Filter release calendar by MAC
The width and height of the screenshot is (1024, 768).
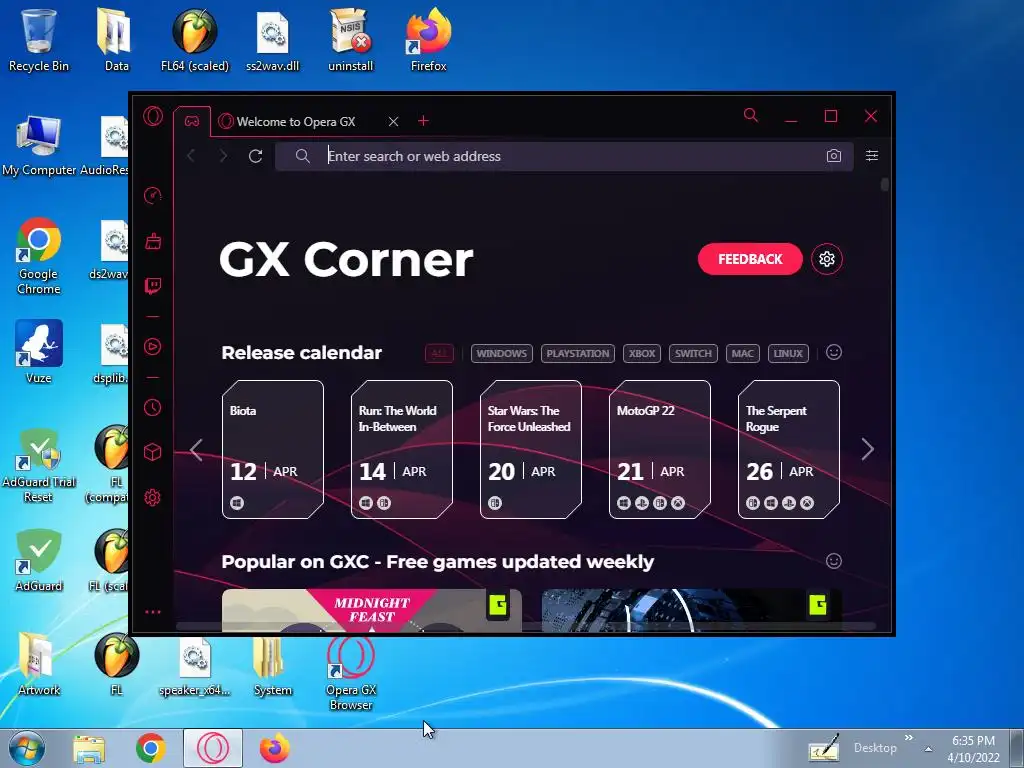(743, 353)
